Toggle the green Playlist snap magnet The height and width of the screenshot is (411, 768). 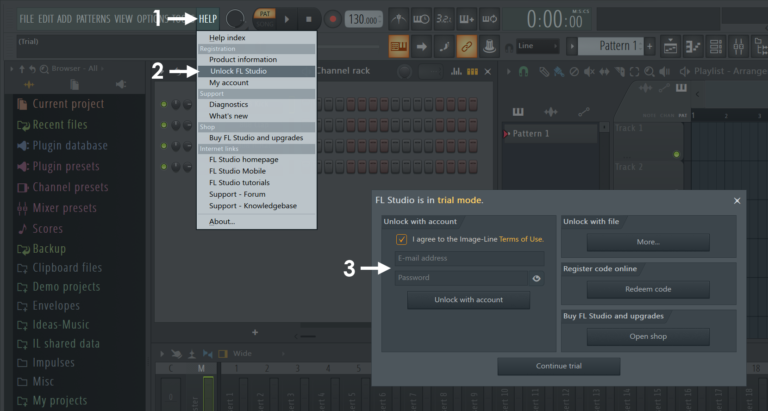(x=524, y=72)
